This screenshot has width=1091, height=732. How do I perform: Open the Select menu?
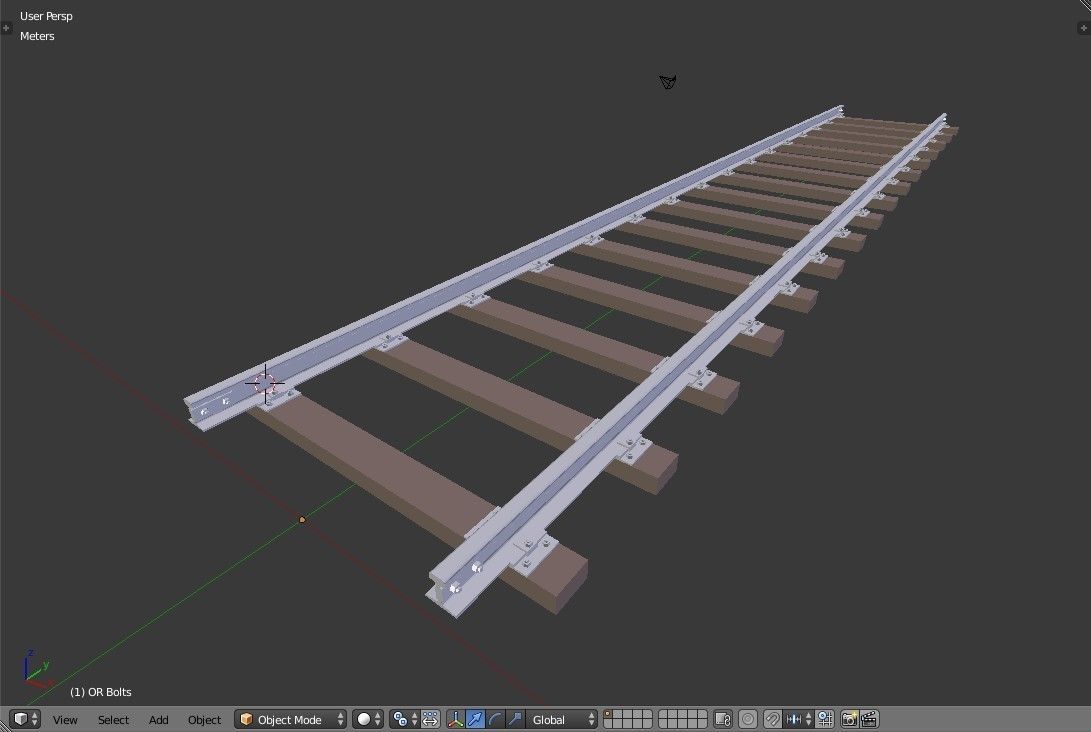coord(113,719)
